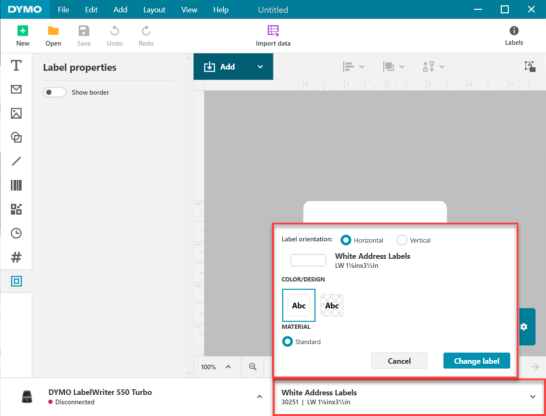Screen dimensions: 546x416
Task: Open the Layout menu
Action: pyautogui.click(x=154, y=10)
